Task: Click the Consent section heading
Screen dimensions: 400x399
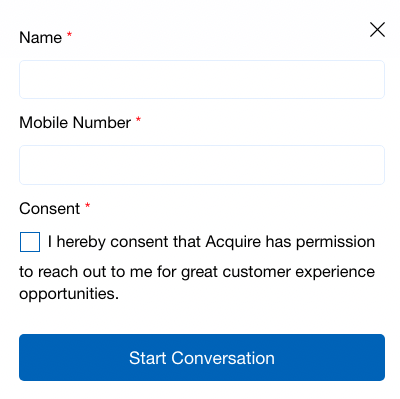Action: [x=50, y=209]
